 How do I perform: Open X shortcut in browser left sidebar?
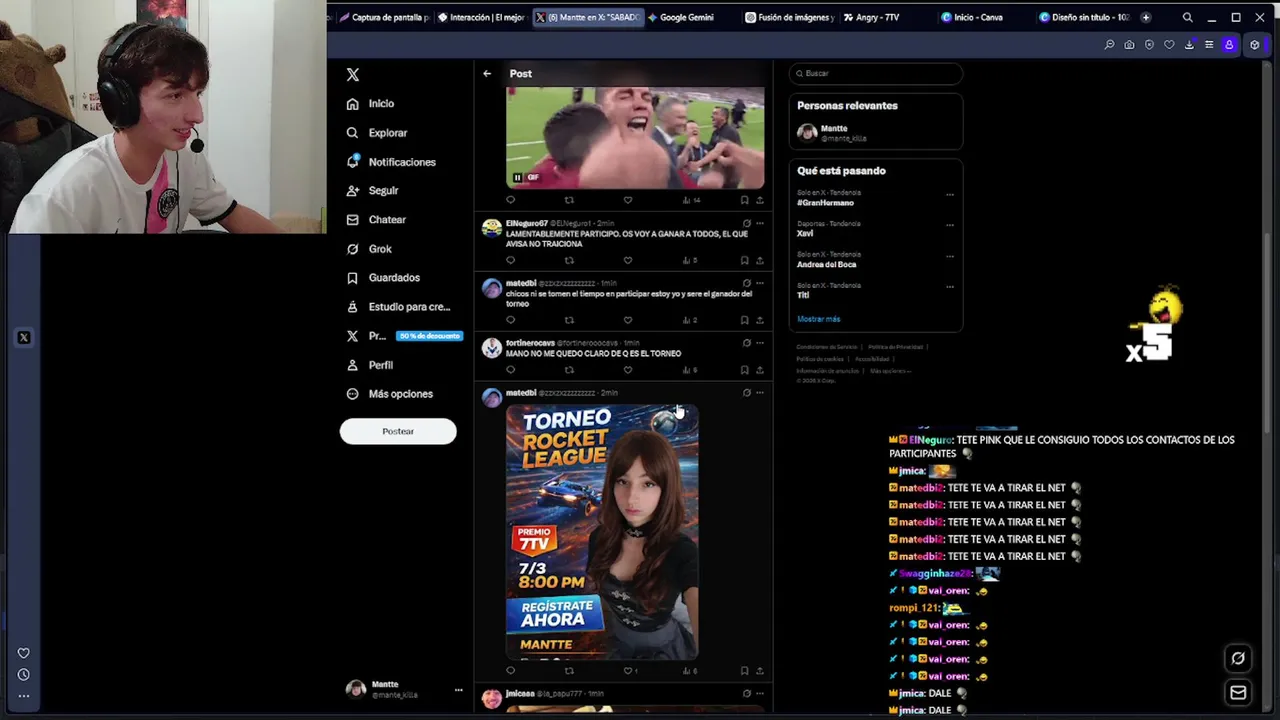(24, 338)
